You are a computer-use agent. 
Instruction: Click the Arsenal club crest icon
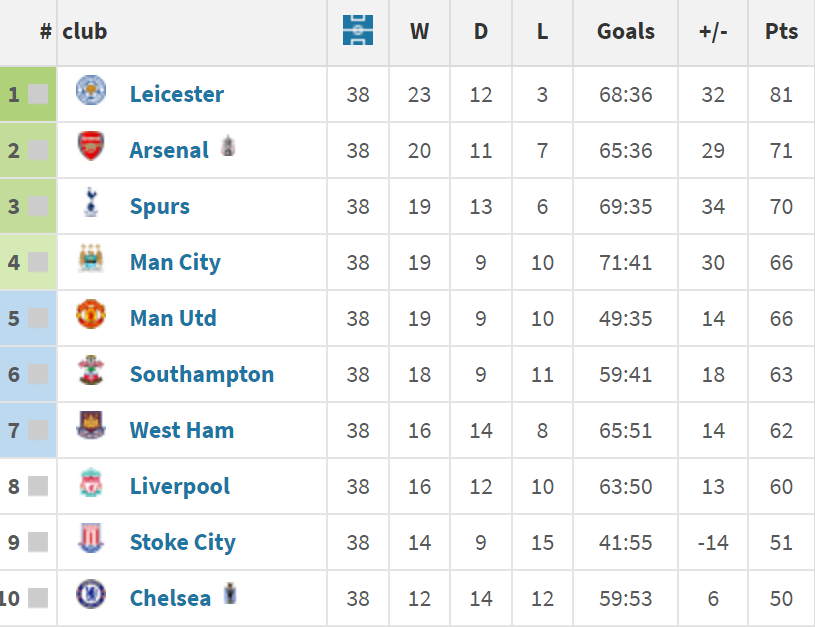(91, 147)
